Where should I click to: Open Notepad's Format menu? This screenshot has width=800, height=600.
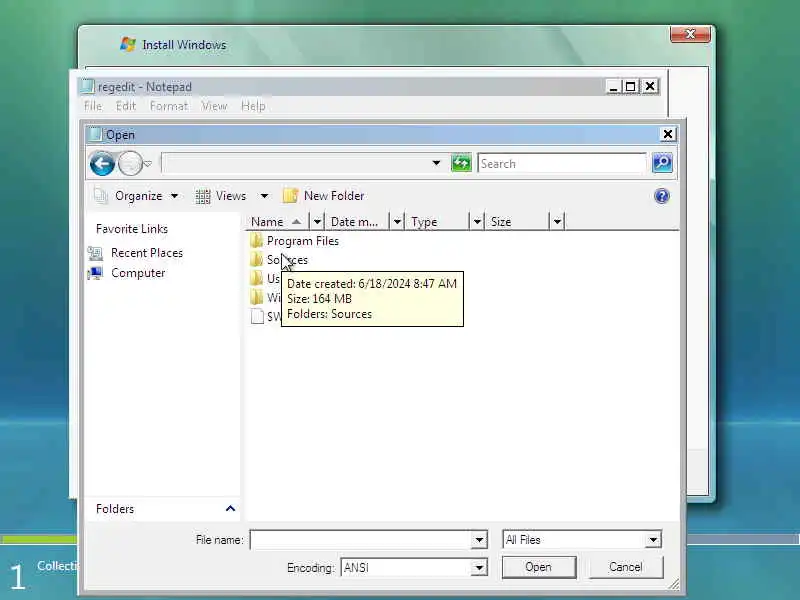169,106
